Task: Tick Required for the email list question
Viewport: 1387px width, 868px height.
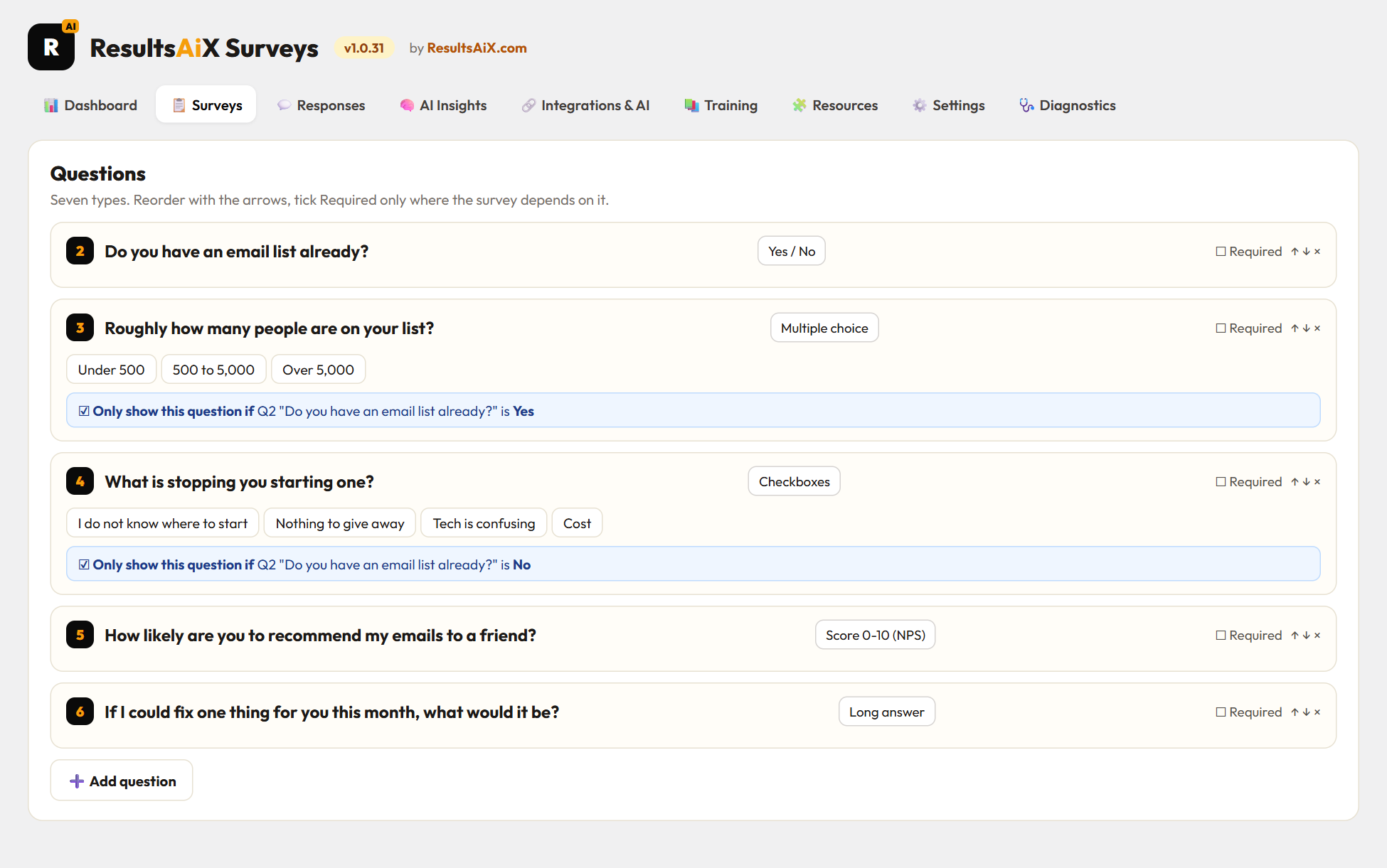Action: click(x=1221, y=252)
